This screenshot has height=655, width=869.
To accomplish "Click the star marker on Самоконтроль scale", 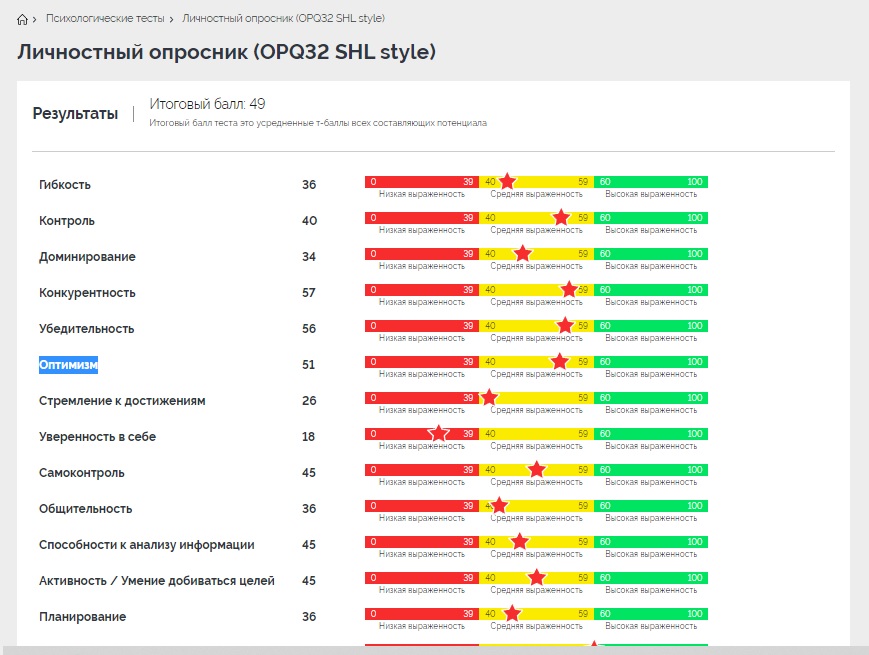I will coord(536,470).
